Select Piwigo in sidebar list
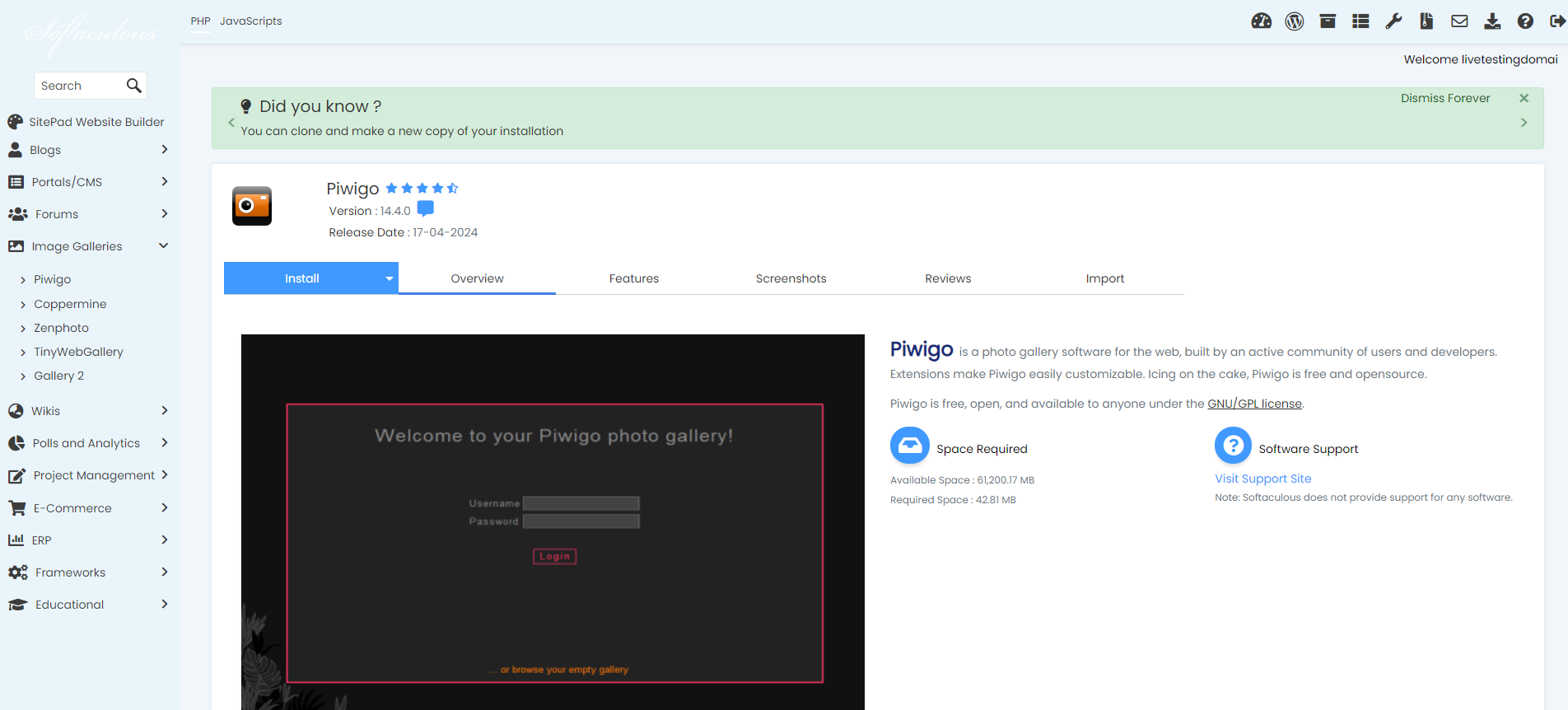This screenshot has height=710, width=1568. click(52, 279)
